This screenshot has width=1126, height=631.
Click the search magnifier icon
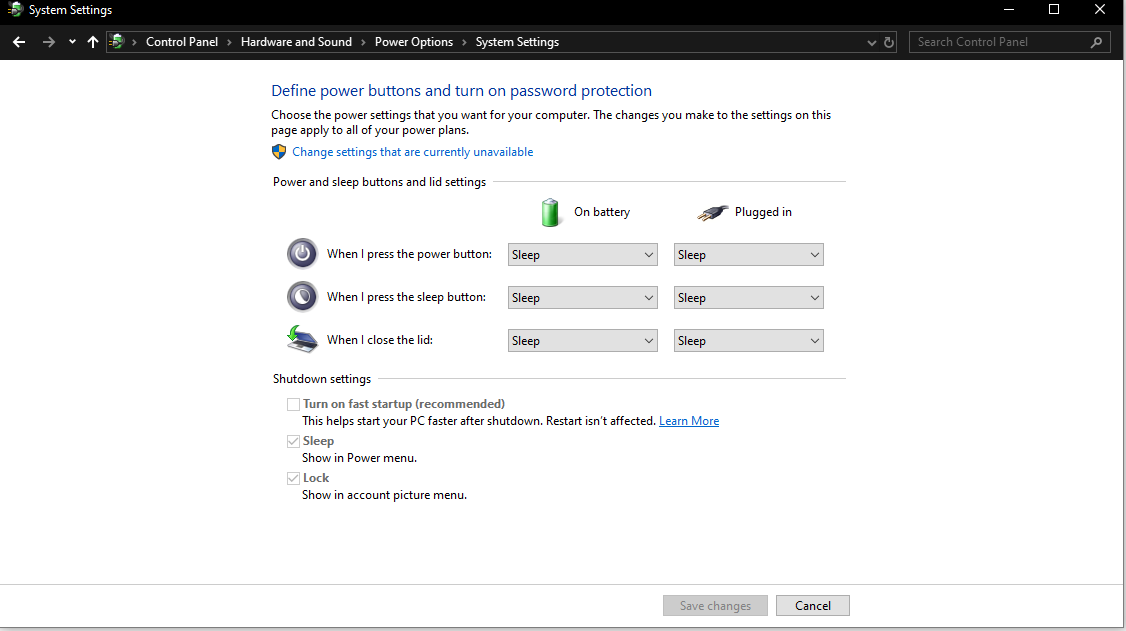[1097, 42]
